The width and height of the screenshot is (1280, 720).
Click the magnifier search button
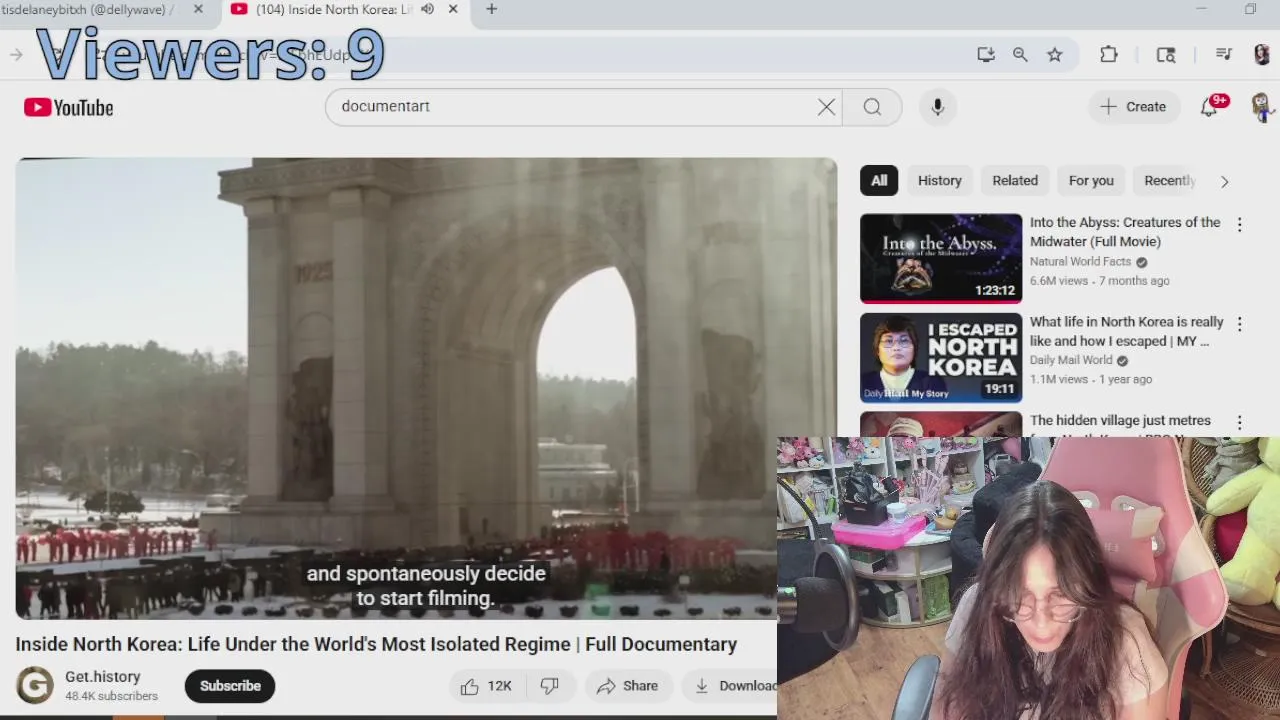click(872, 107)
